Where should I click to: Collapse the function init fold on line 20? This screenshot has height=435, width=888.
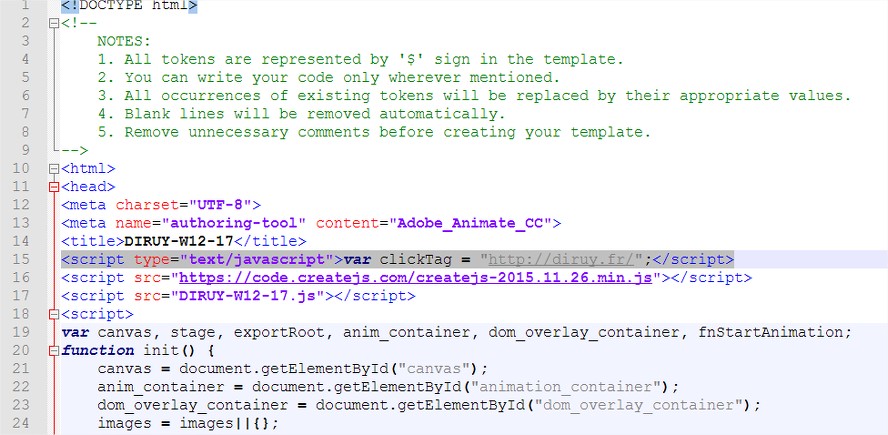coord(54,351)
